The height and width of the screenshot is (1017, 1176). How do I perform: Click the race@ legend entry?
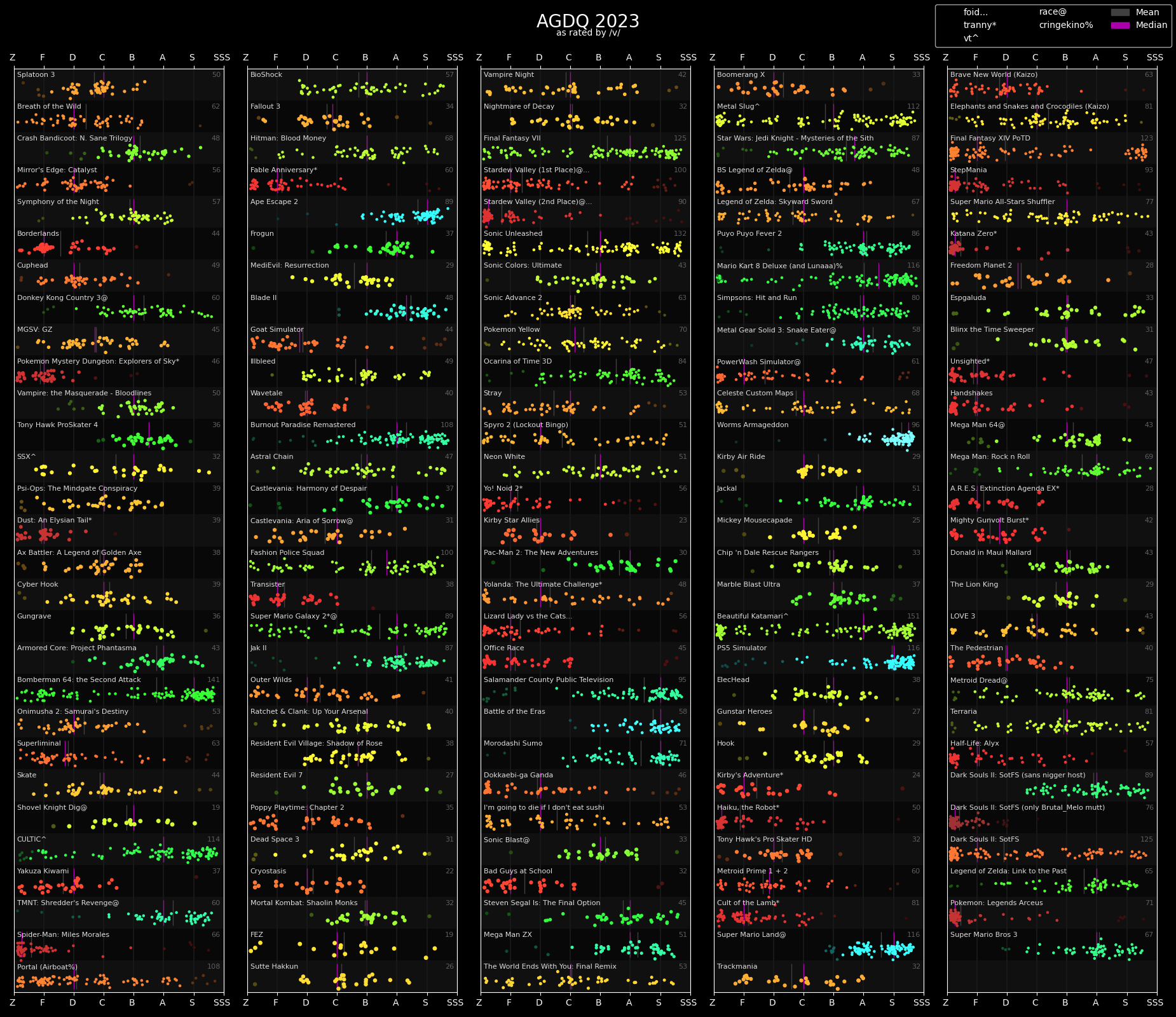(1053, 12)
